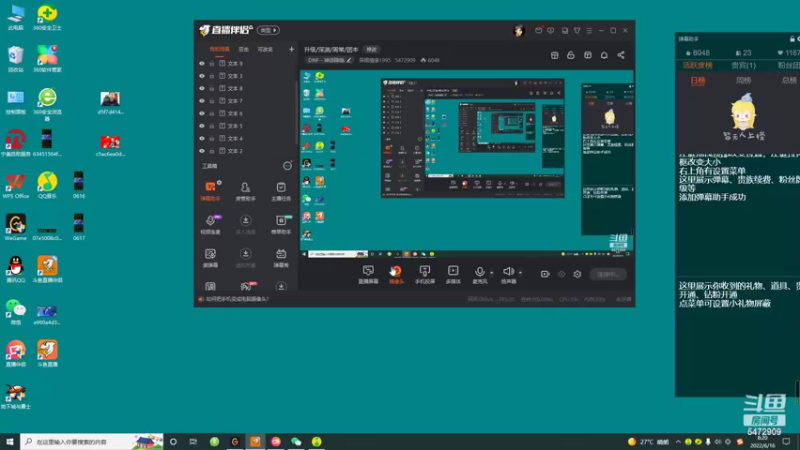Viewport: 800px width, 450px height.
Task: Open the skin shirt icon in the title bar
Action: click(577, 31)
